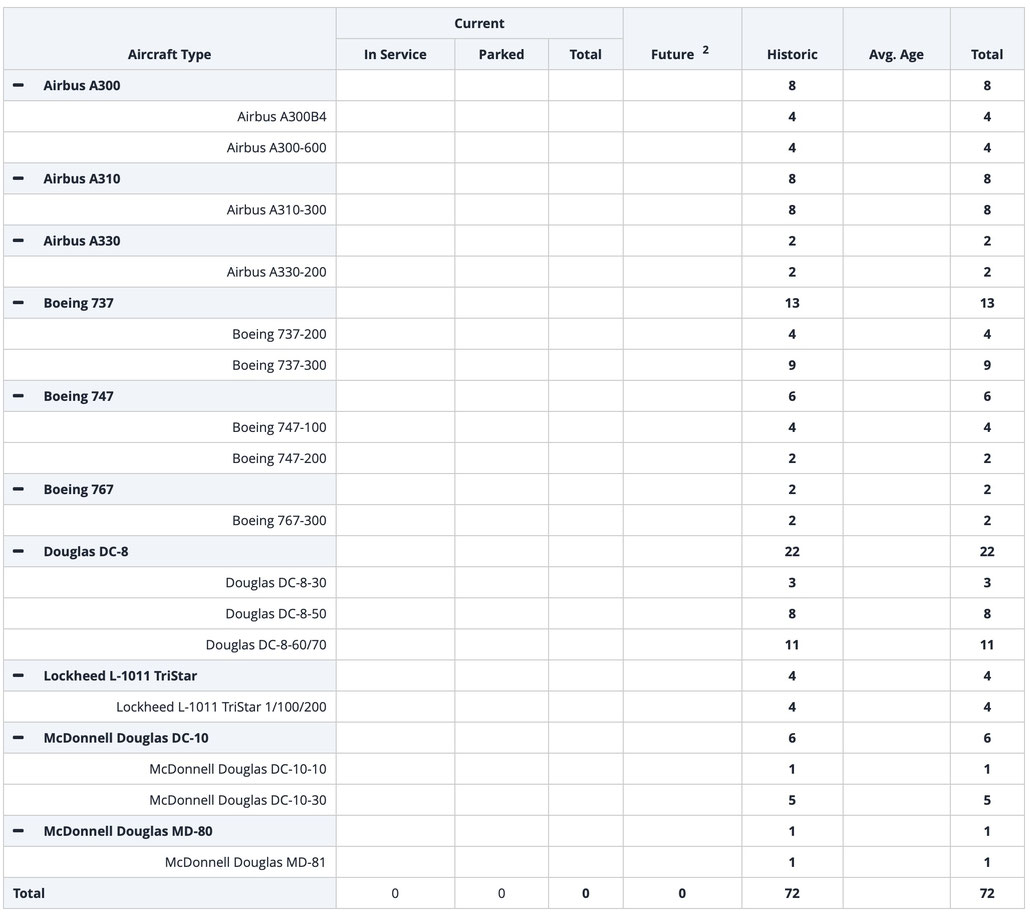This screenshot has height=913, width=1030.
Task: Click the Parked column header
Action: point(501,55)
